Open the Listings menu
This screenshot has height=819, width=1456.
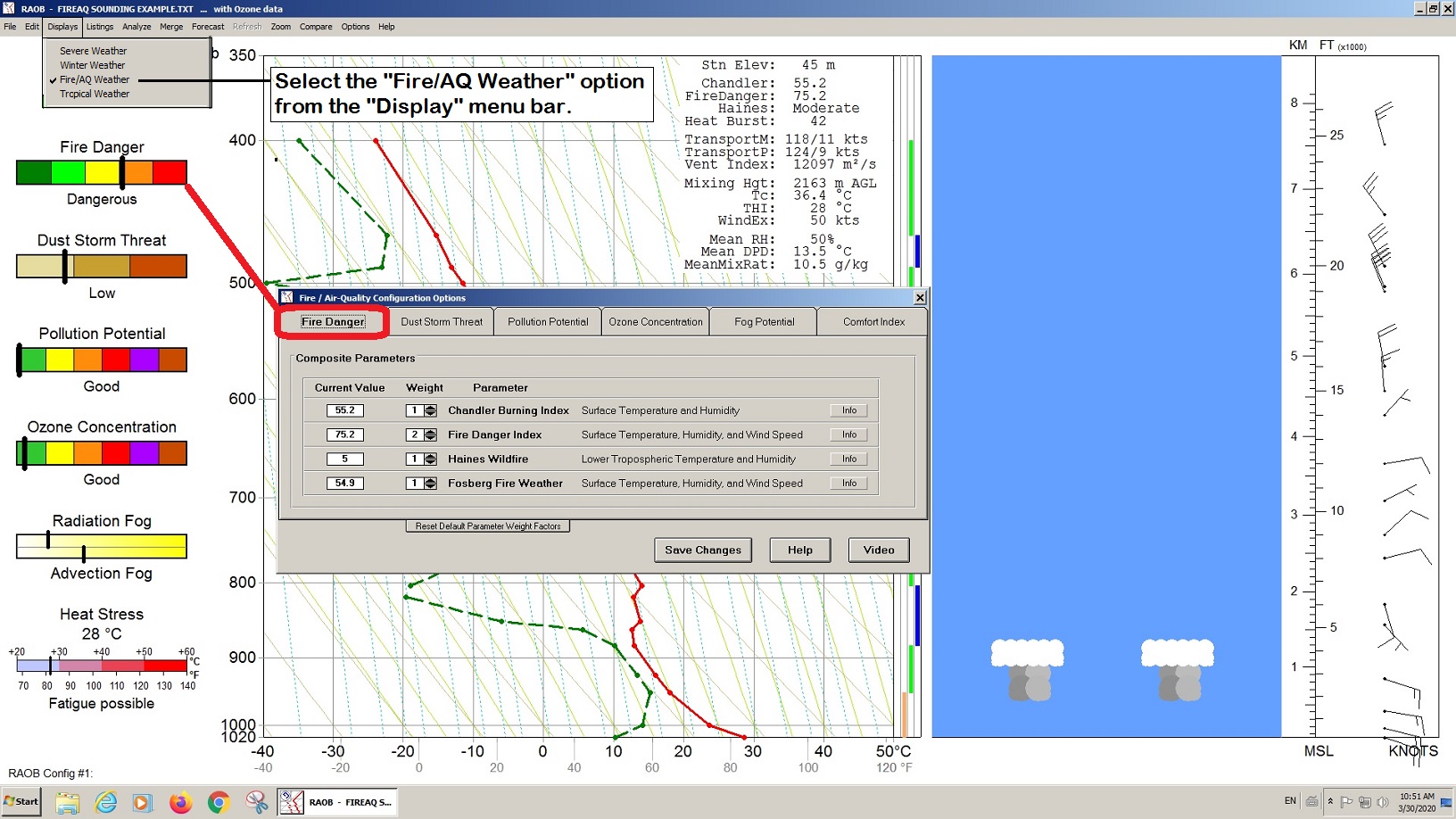tap(100, 27)
